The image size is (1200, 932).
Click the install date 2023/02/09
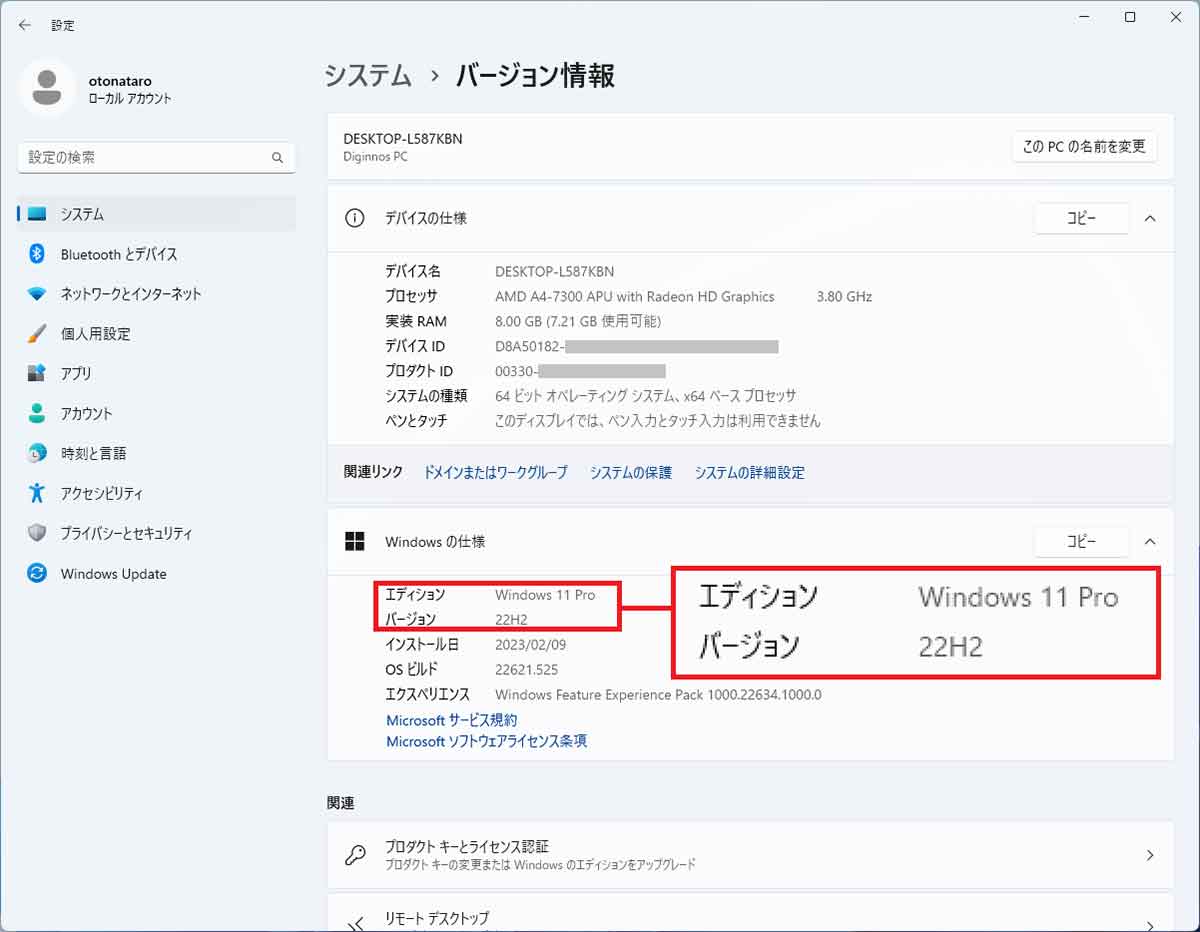pyautogui.click(x=530, y=644)
